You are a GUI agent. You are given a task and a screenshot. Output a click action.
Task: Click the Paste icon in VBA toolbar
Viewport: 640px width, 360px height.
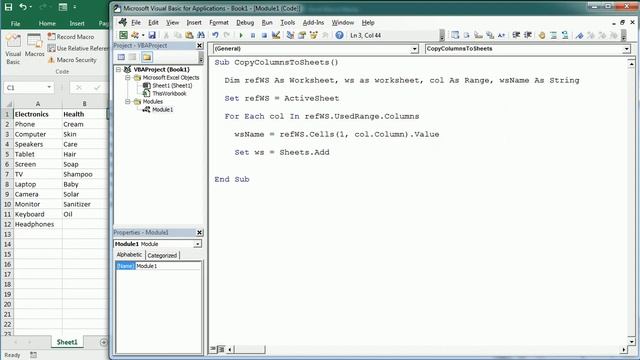click(x=189, y=36)
